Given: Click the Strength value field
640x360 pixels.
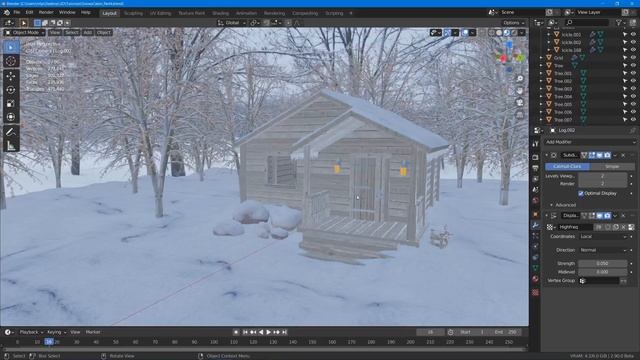Looking at the screenshot, I should 603,264.
